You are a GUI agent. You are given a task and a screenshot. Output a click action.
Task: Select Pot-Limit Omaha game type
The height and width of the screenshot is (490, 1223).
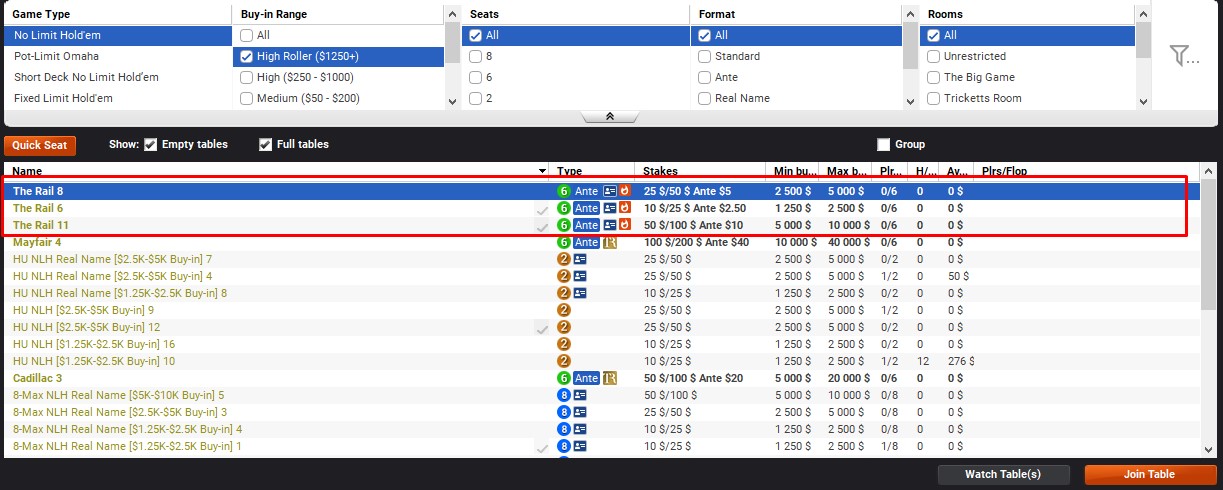(x=56, y=56)
